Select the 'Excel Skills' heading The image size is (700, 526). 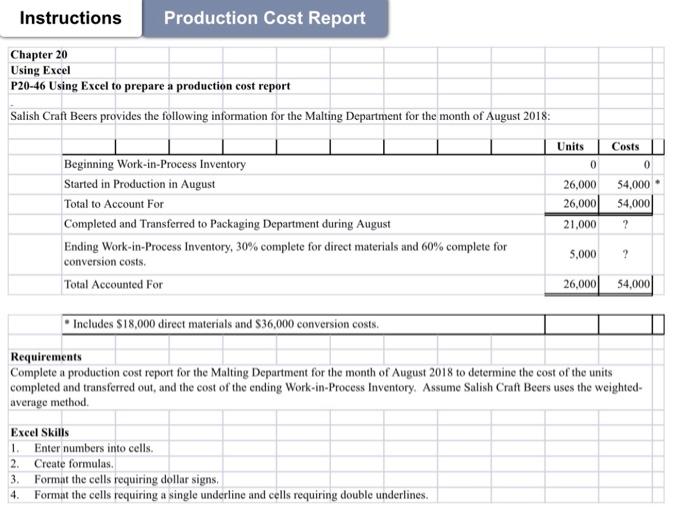point(40,432)
